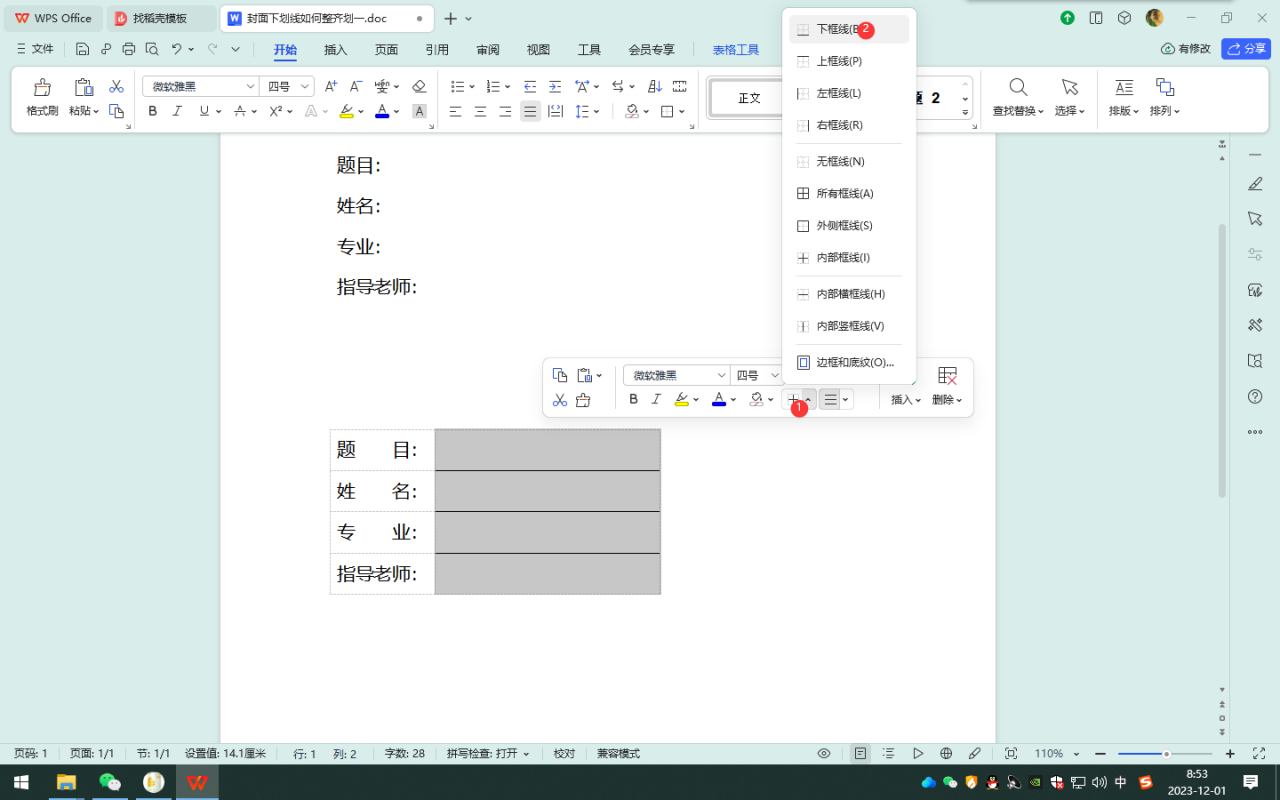The width and height of the screenshot is (1280, 800).
Task: Click the Find and Replace magnifier icon
Action: coord(1018,87)
